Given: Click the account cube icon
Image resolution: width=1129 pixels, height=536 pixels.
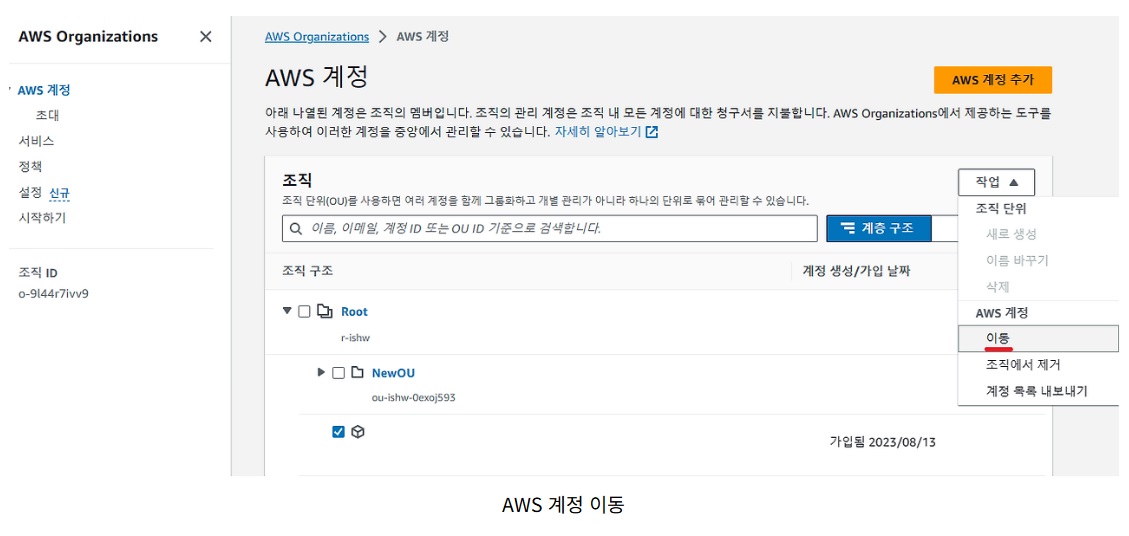Looking at the screenshot, I should (x=359, y=432).
